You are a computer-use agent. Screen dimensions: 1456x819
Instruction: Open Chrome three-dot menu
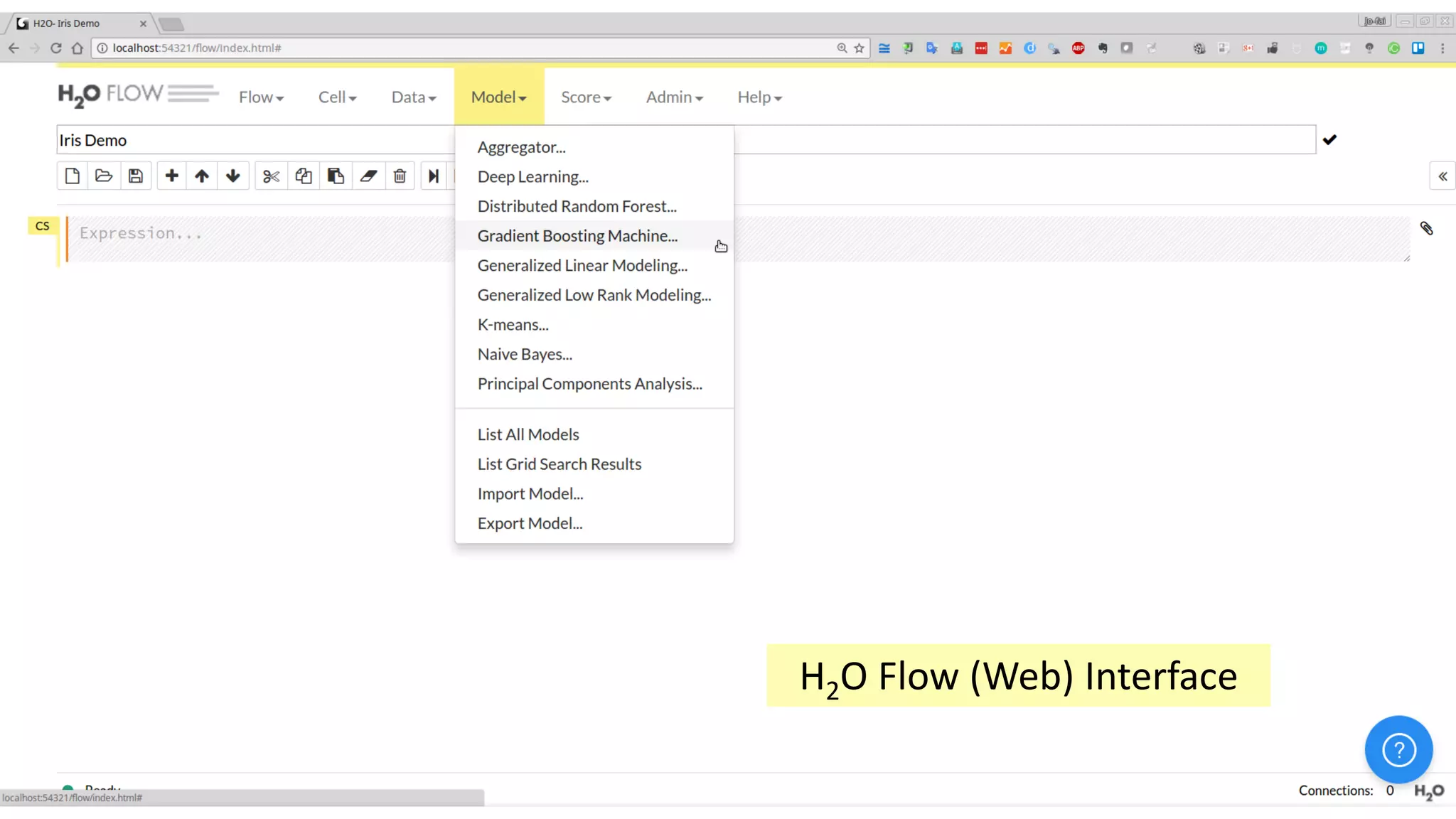(1442, 48)
